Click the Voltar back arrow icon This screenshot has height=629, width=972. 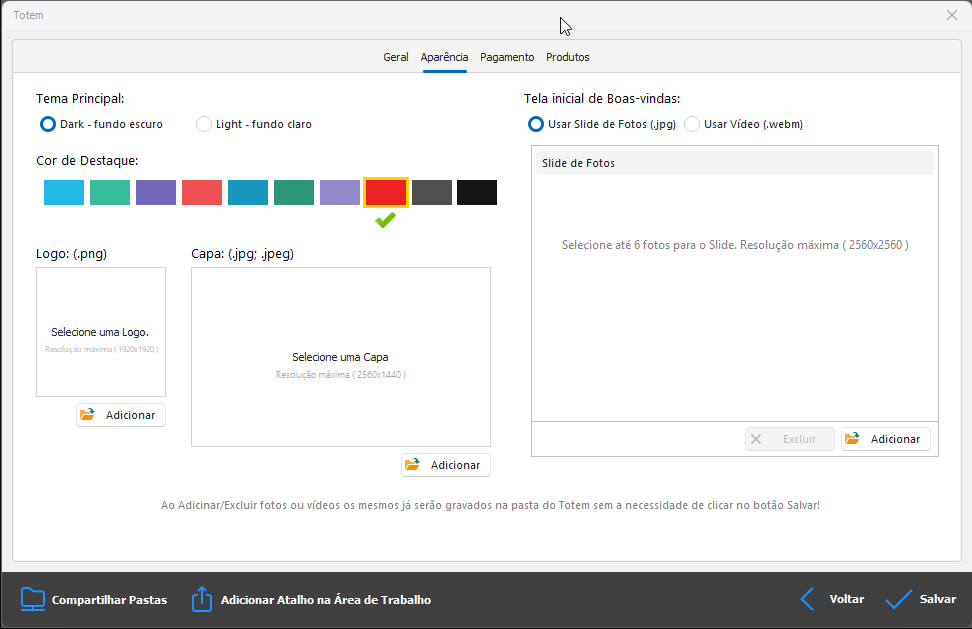[808, 599]
